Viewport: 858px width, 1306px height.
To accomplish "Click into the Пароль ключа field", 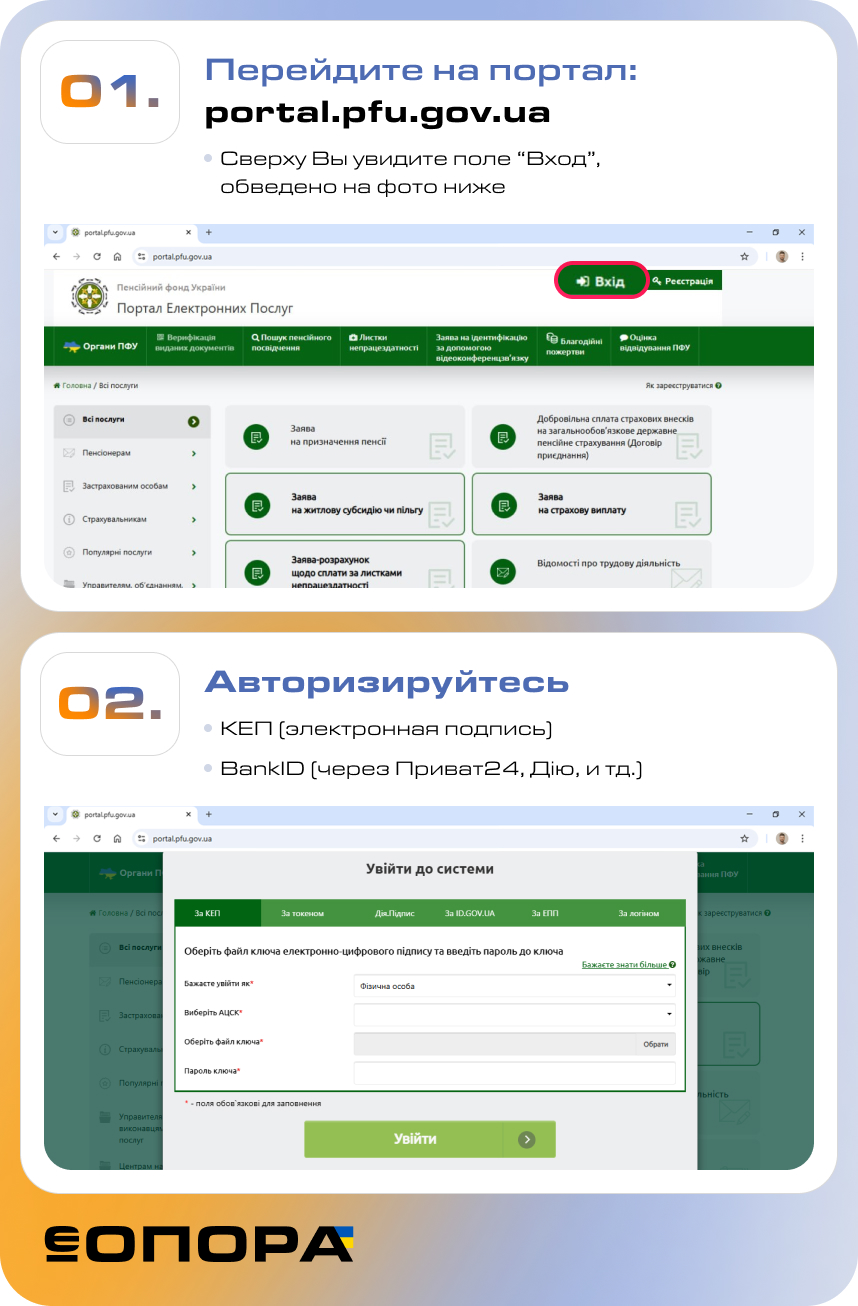I will pyautogui.click(x=514, y=1072).
